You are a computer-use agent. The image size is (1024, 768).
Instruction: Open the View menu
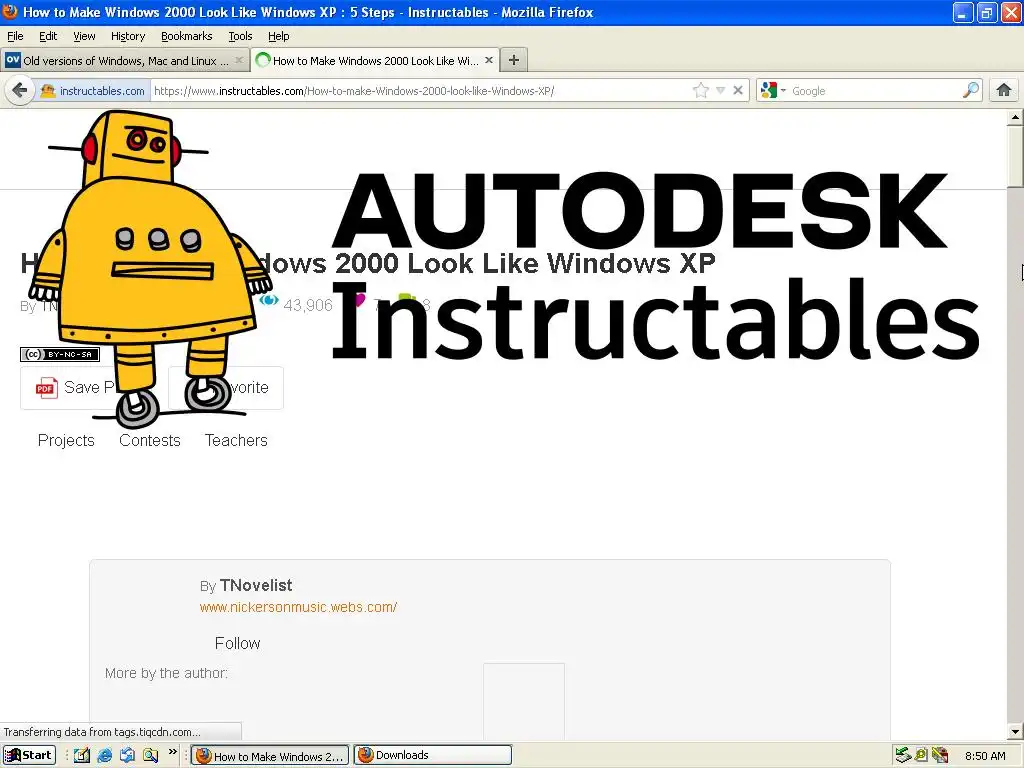coord(84,36)
